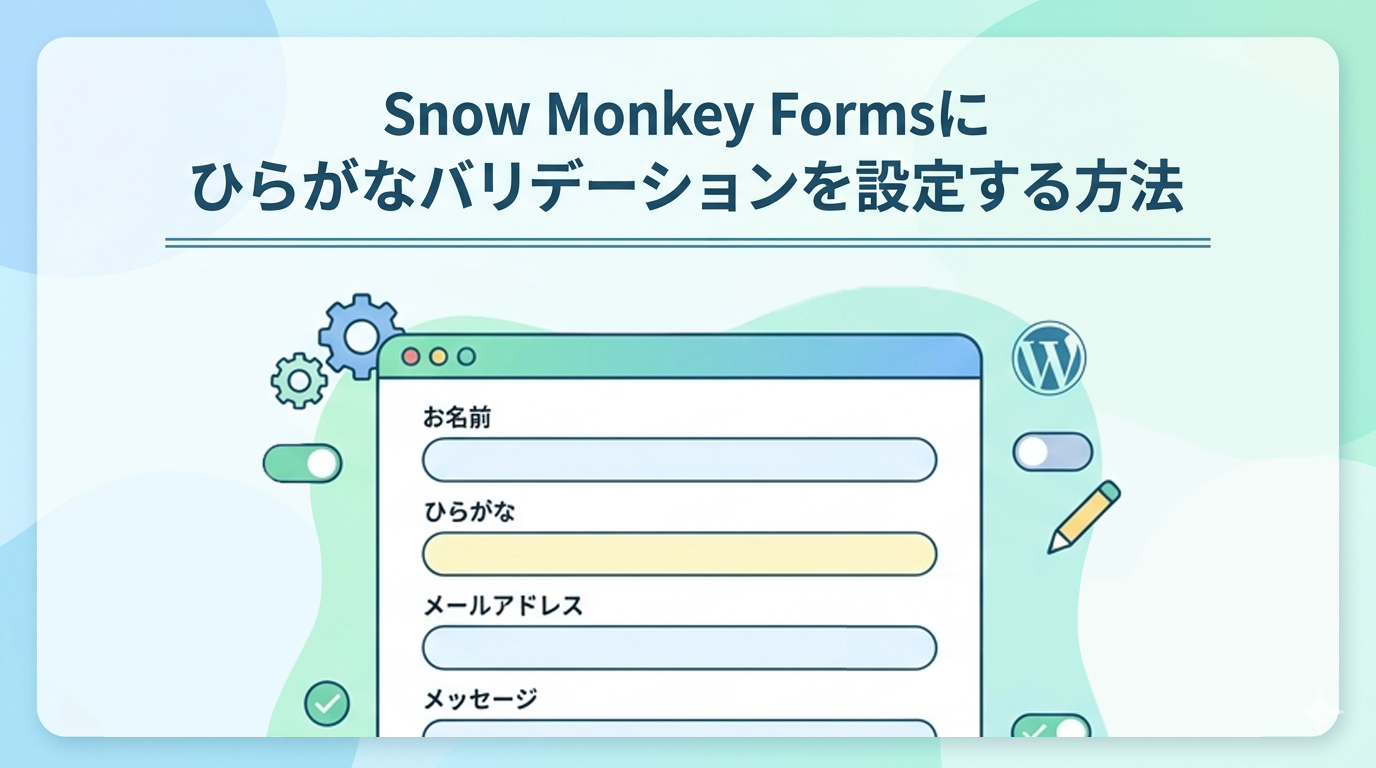Click the メールアドレス field label
This screenshot has height=768, width=1376.
pos(503,606)
